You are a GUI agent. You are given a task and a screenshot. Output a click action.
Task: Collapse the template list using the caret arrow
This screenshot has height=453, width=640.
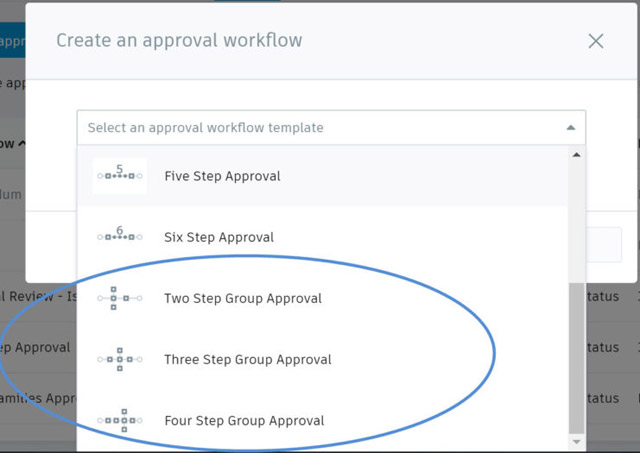[x=571, y=128]
